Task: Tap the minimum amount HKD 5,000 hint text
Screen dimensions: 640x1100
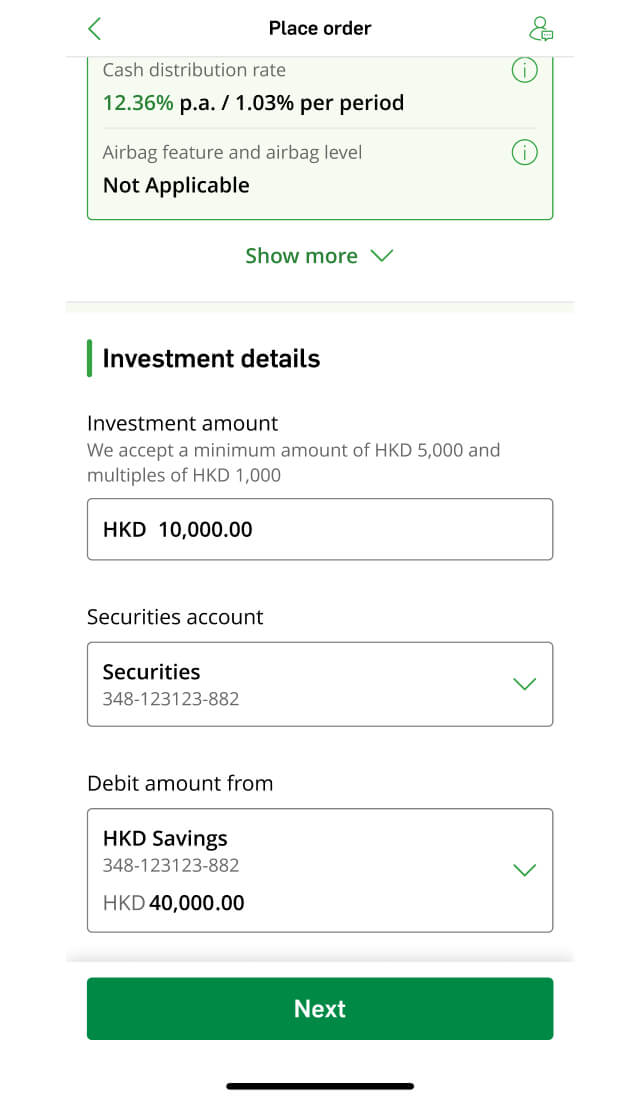Action: 293,462
